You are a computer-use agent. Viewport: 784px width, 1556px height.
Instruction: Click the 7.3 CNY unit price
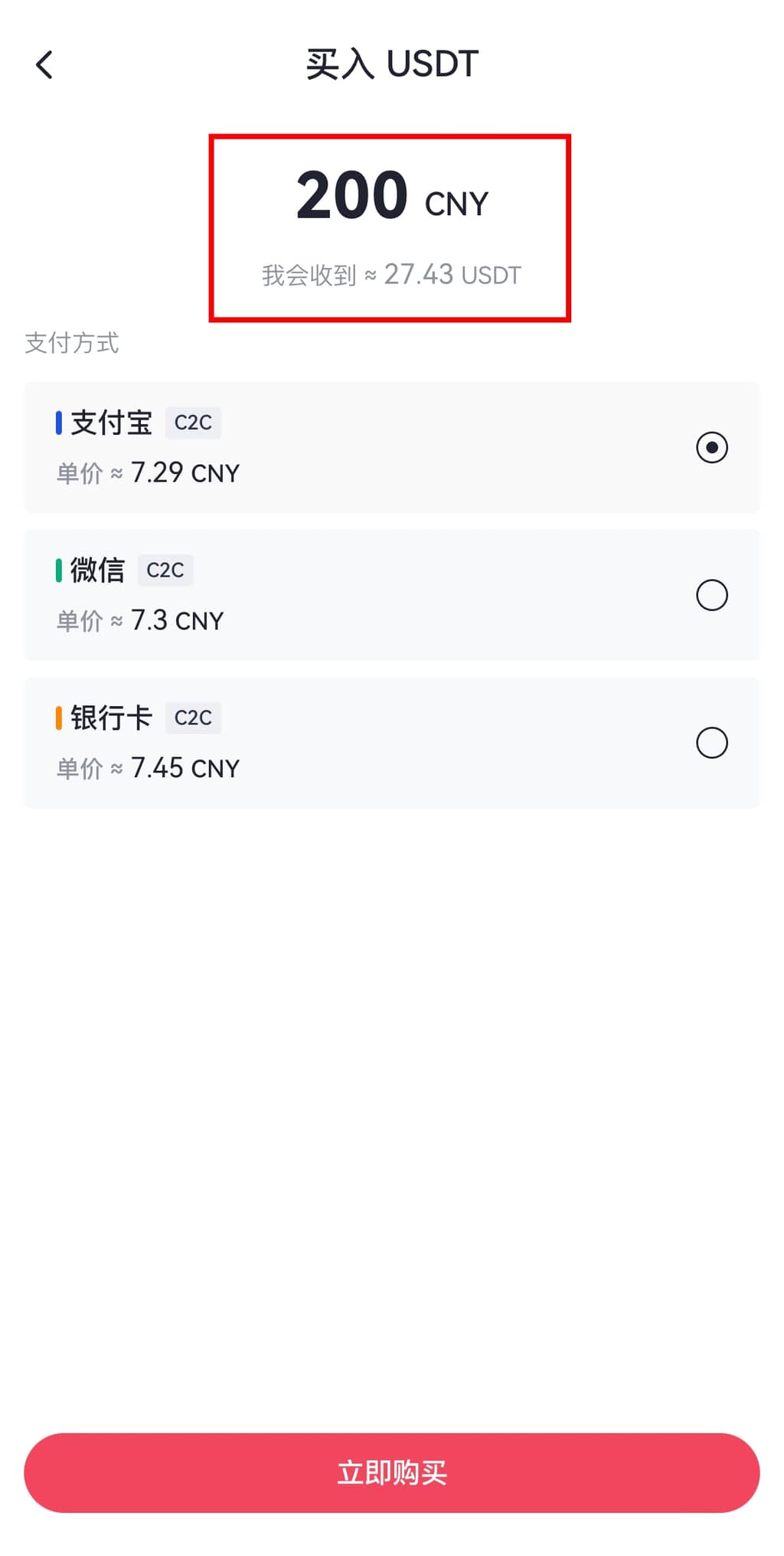click(177, 621)
